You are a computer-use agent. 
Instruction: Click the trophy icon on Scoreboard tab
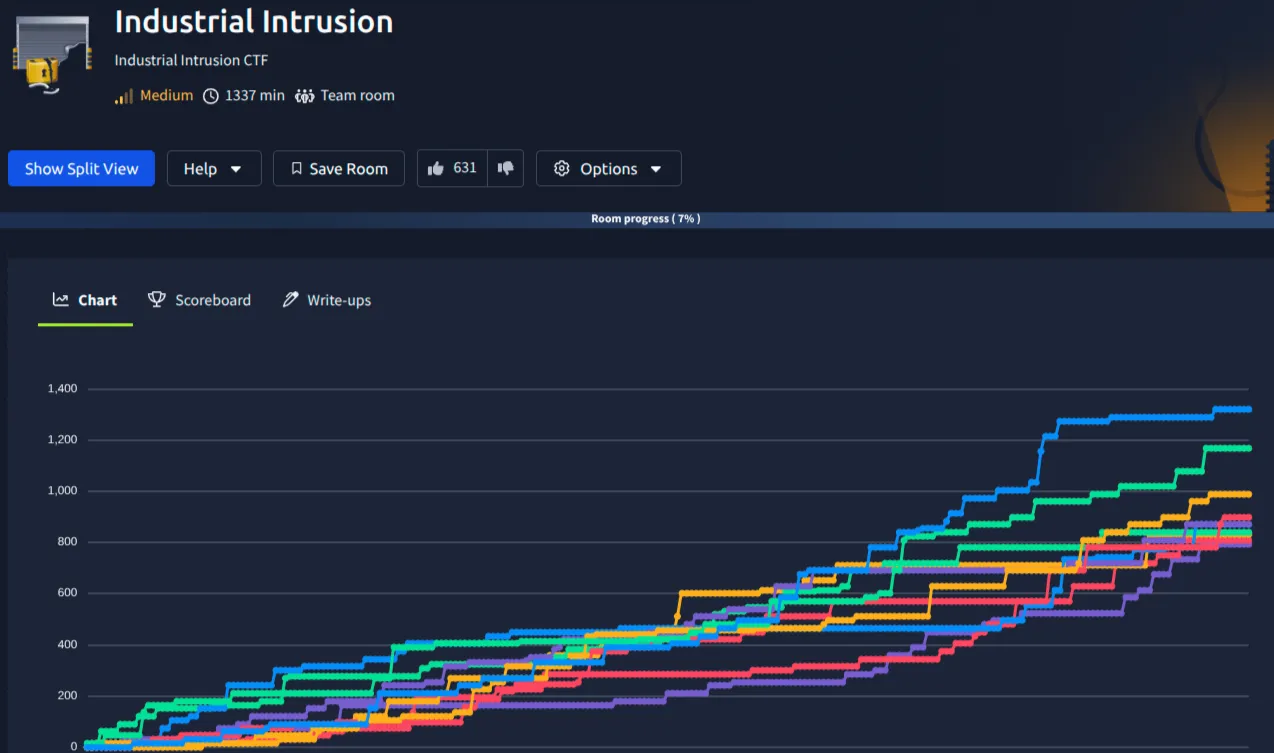[156, 299]
